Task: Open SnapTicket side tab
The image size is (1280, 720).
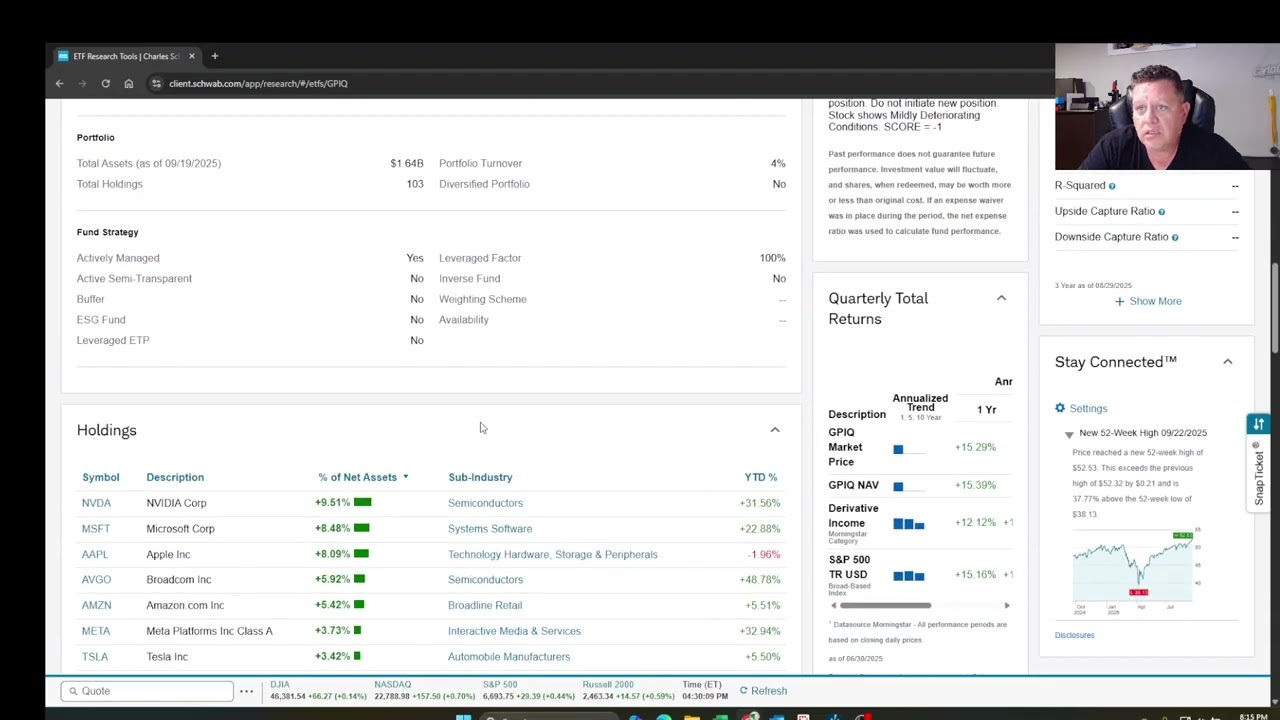Action: tap(1258, 474)
